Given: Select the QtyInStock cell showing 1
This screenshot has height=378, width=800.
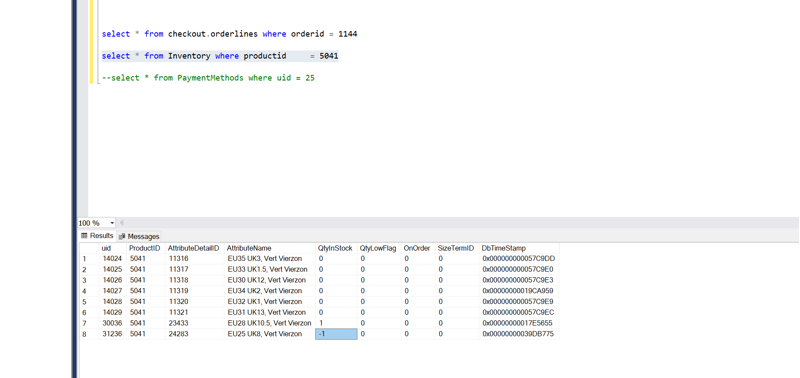Looking at the screenshot, I should coord(336,323).
